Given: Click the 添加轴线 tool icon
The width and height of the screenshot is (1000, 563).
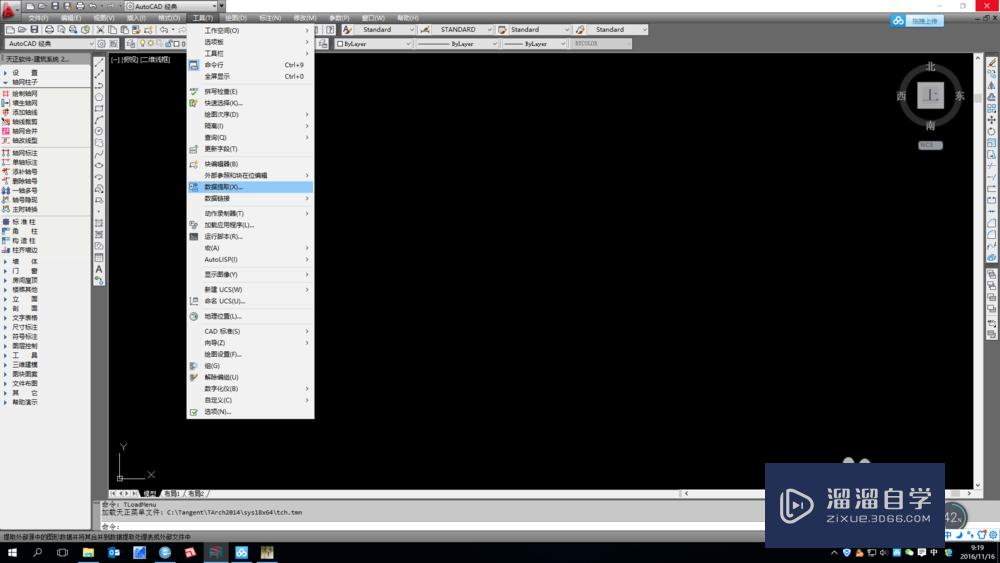Looking at the screenshot, I should 6,112.
